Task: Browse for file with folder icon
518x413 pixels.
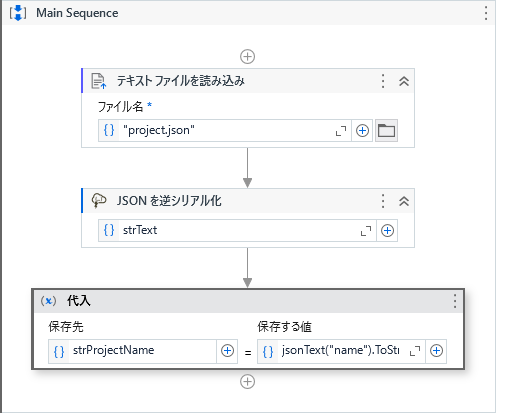Action: (386, 130)
